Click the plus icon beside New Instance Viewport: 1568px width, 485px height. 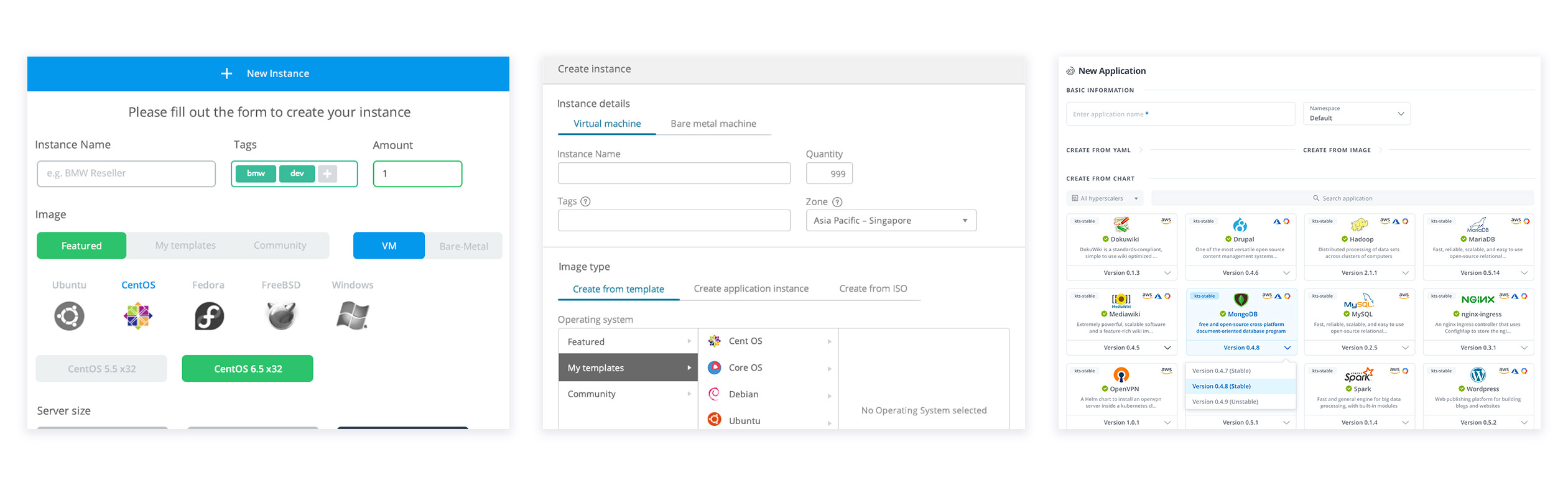click(x=226, y=73)
